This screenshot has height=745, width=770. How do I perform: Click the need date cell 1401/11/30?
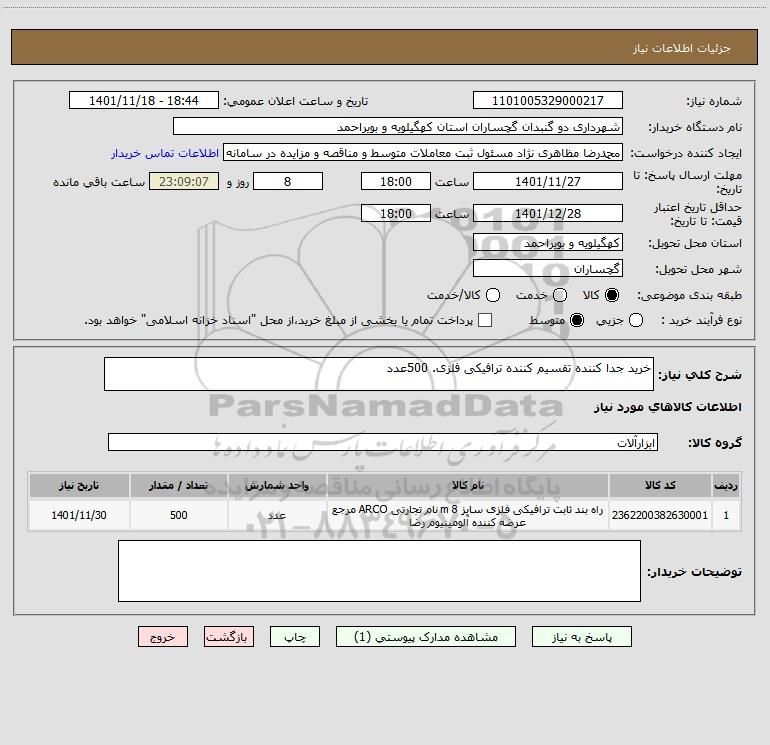point(79,515)
